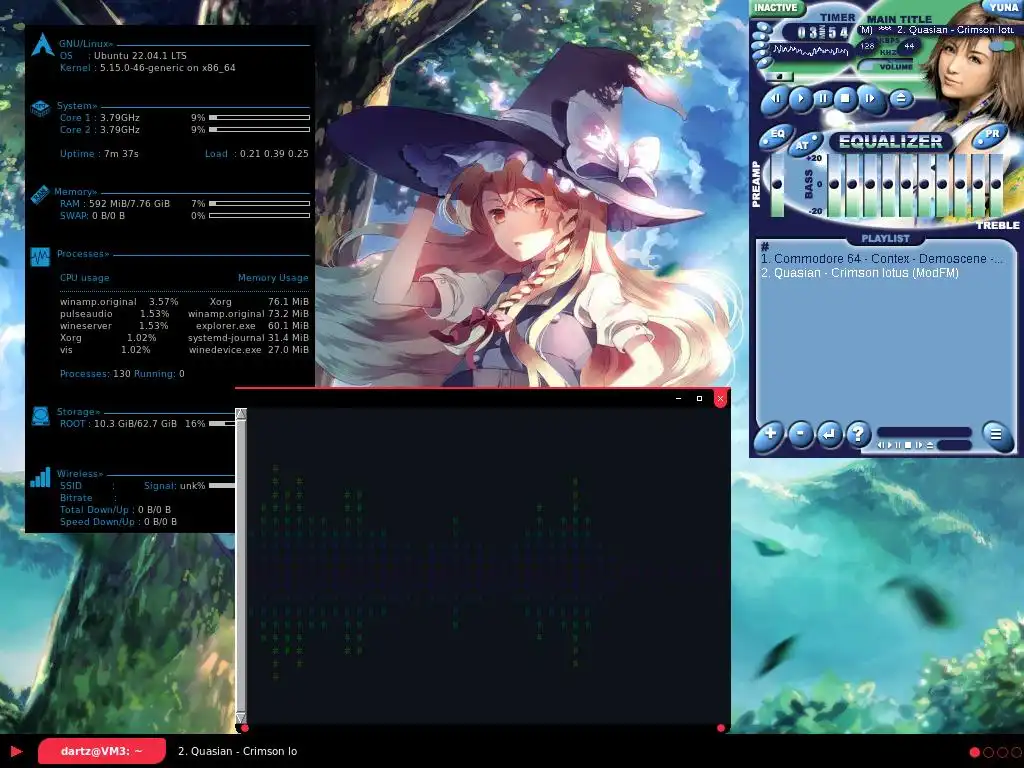Click the disk icon beside Storage heading
1024x768 pixels.
click(40, 415)
